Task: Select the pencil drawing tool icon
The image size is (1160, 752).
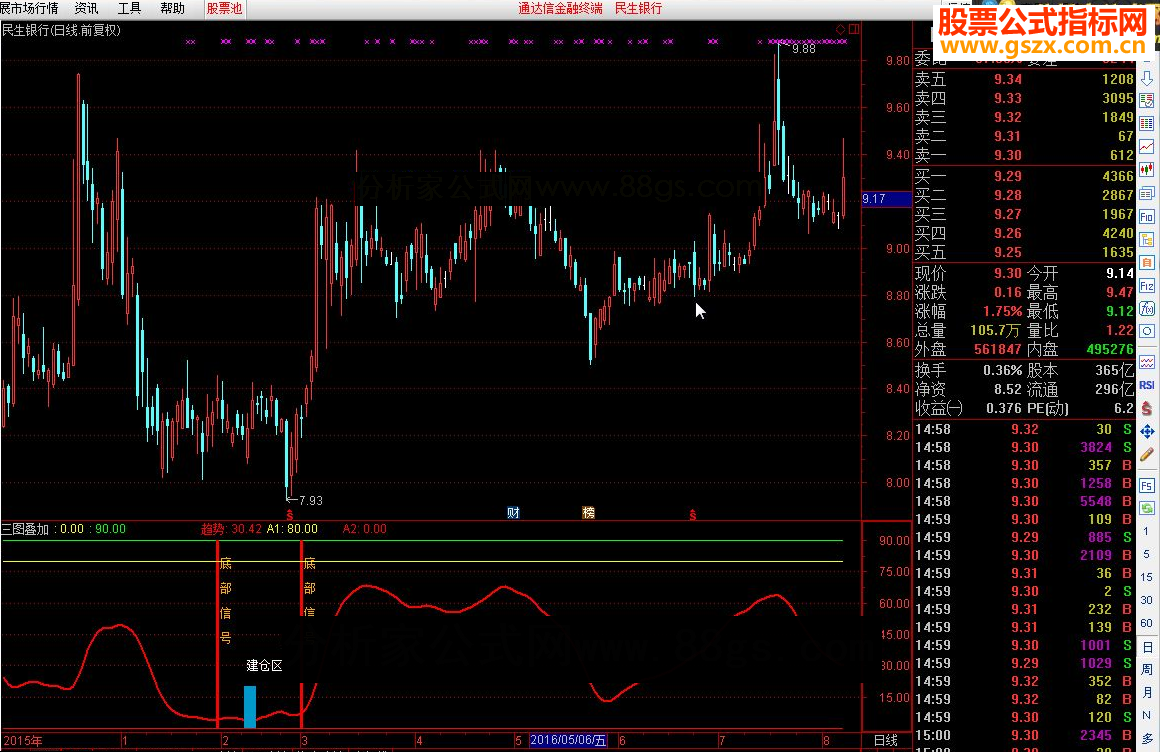Action: pyautogui.click(x=1147, y=454)
